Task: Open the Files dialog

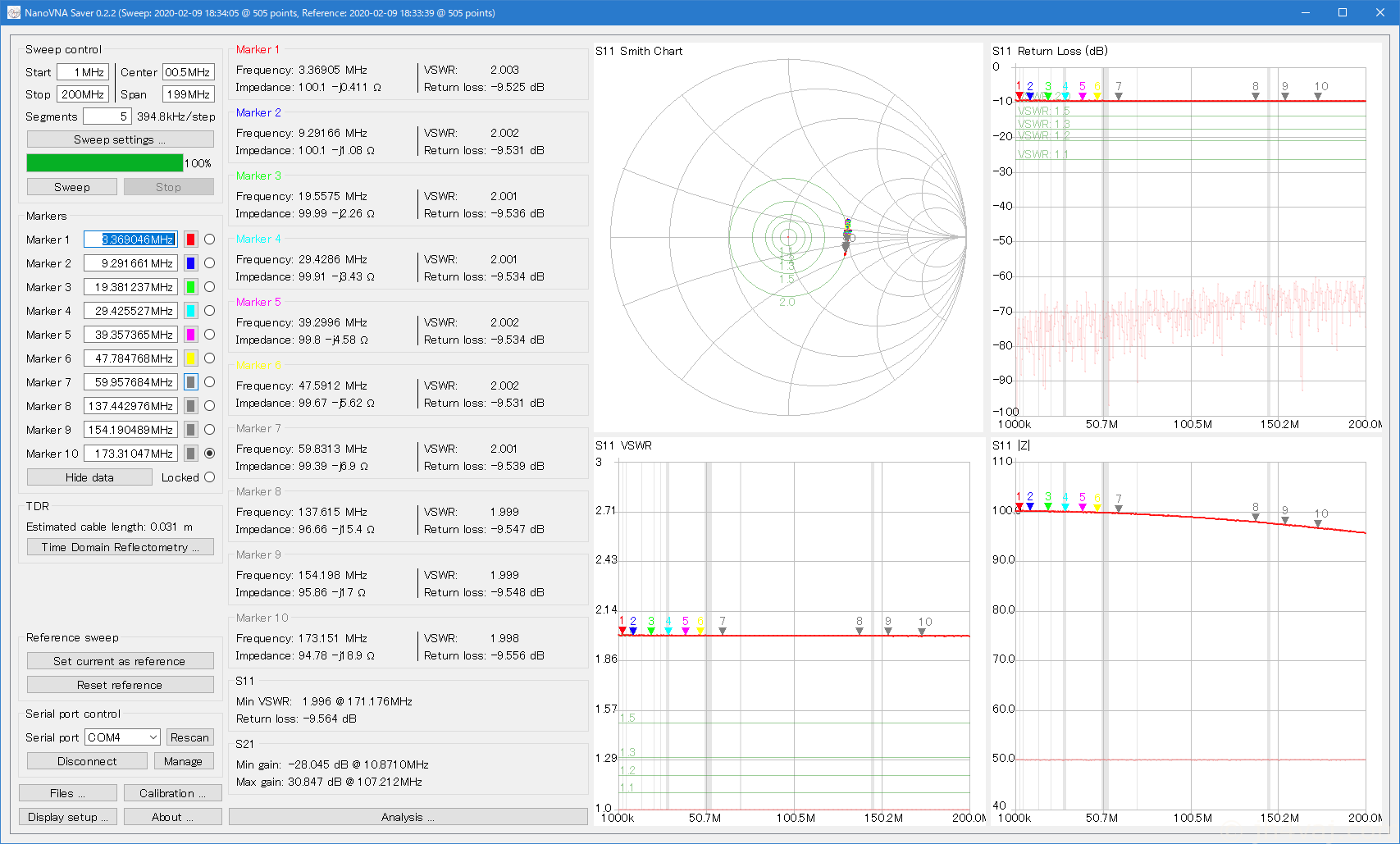Action: tap(68, 793)
